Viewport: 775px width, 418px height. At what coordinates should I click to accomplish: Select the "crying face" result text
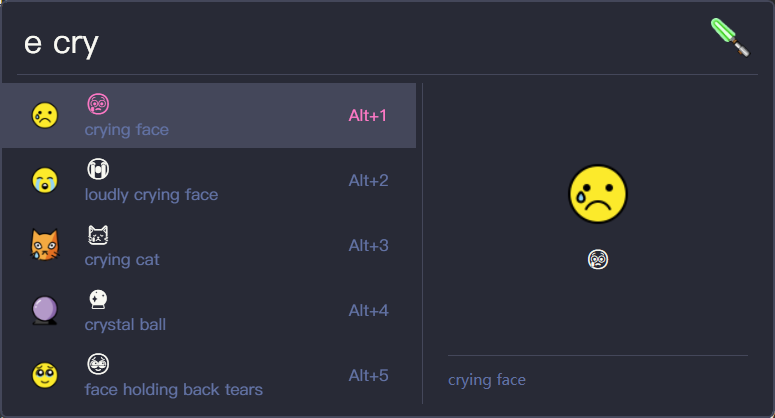126,130
